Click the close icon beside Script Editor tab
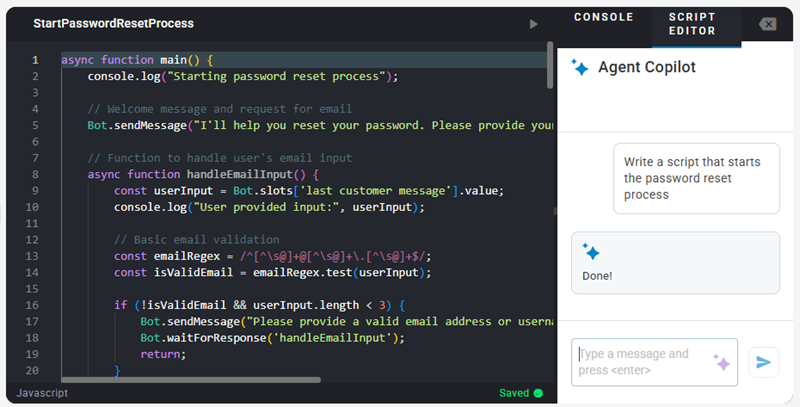The width and height of the screenshot is (800, 407). pyautogui.click(x=767, y=24)
